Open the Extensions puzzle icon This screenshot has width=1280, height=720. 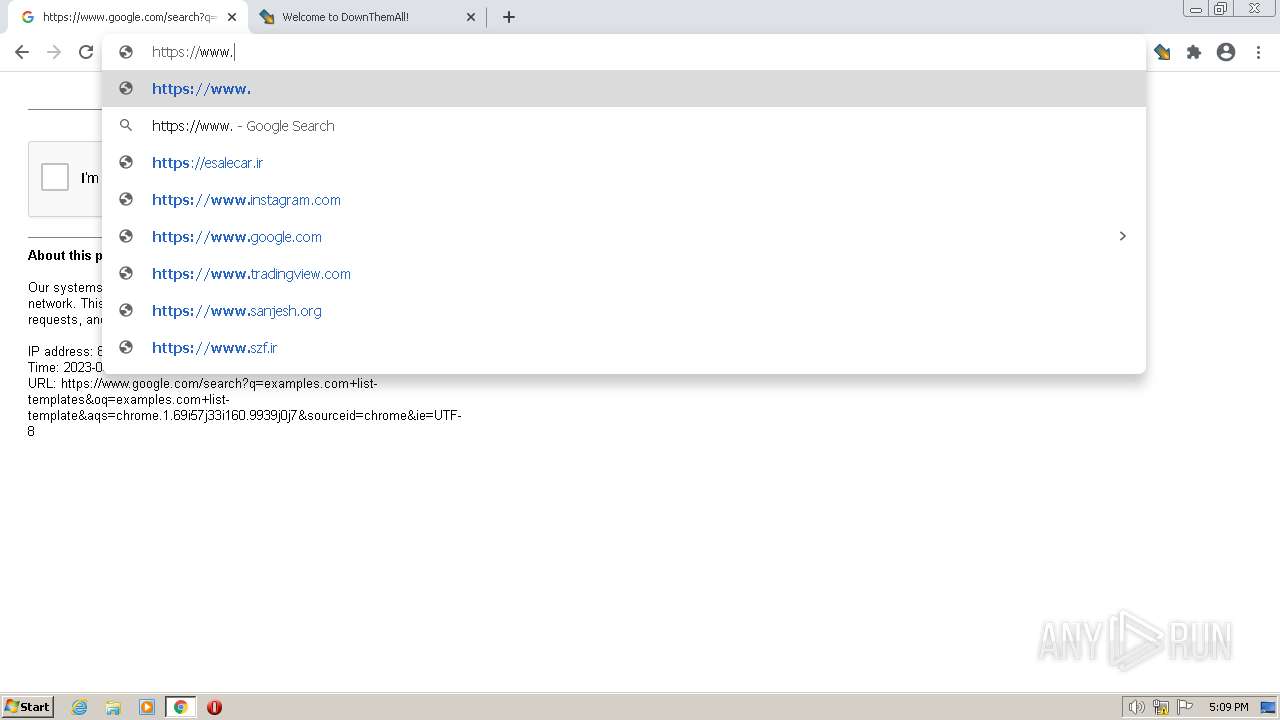pyautogui.click(x=1194, y=52)
